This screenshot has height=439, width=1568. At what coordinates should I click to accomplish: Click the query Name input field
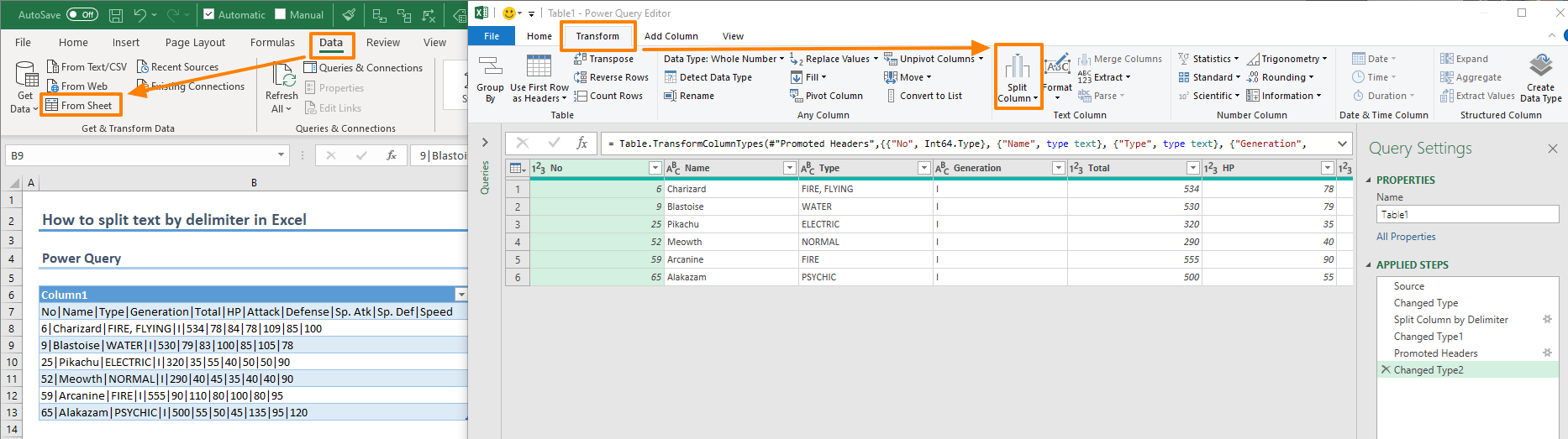tap(1466, 215)
